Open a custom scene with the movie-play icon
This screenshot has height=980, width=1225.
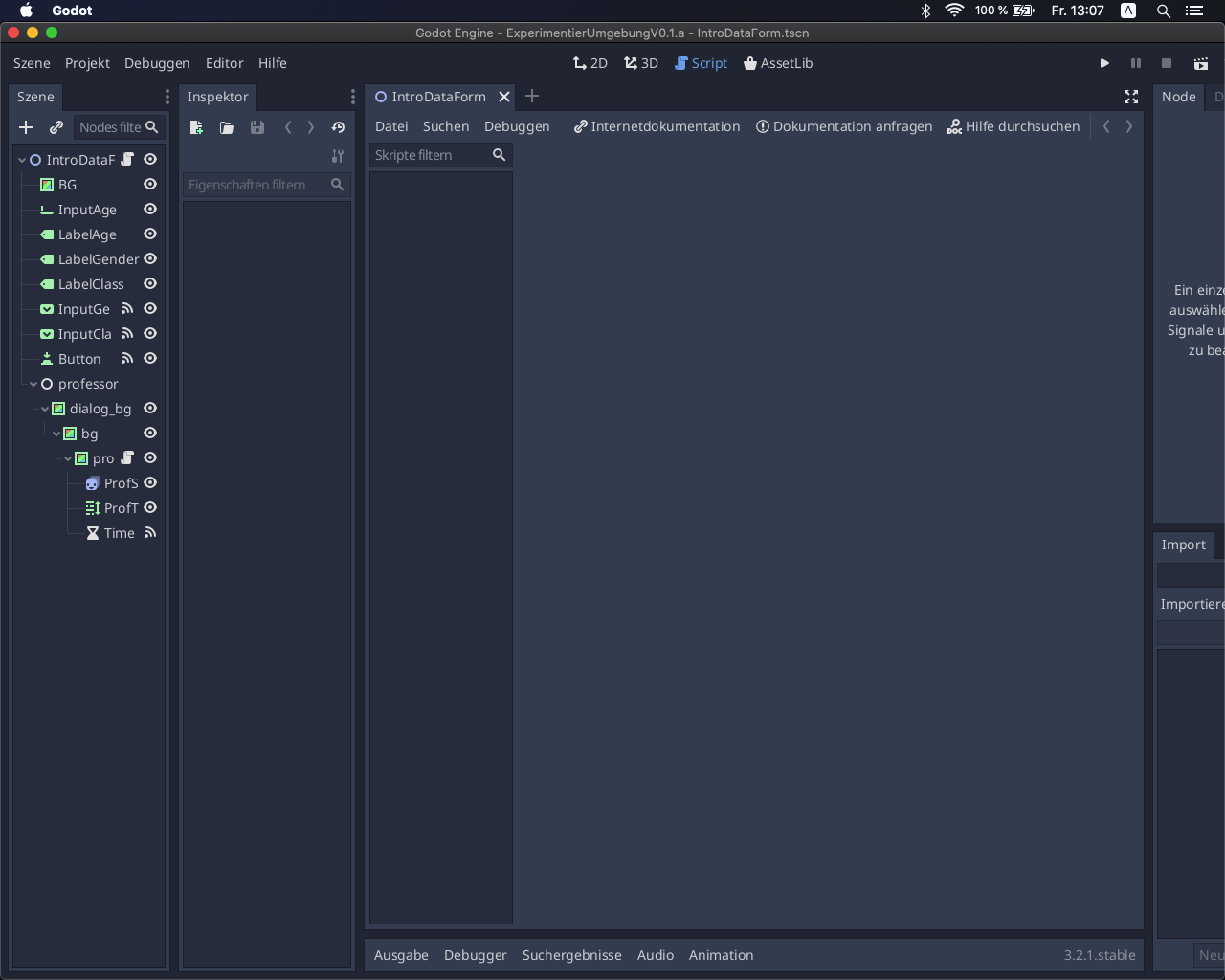pyautogui.click(x=1200, y=63)
